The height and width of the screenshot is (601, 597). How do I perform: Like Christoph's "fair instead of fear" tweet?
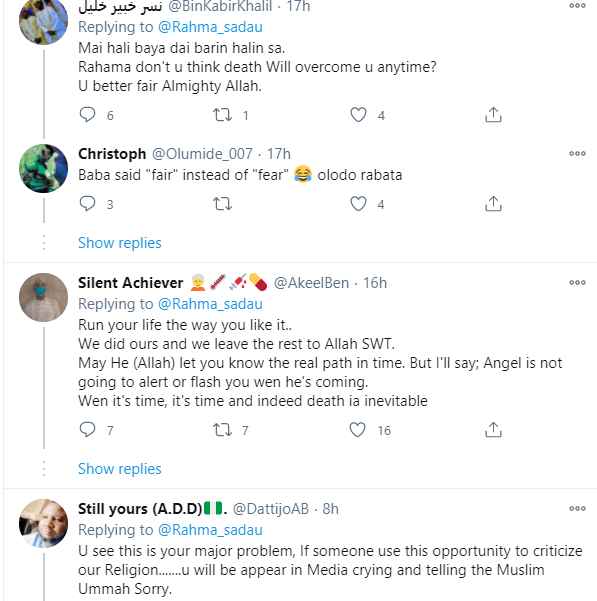point(358,204)
